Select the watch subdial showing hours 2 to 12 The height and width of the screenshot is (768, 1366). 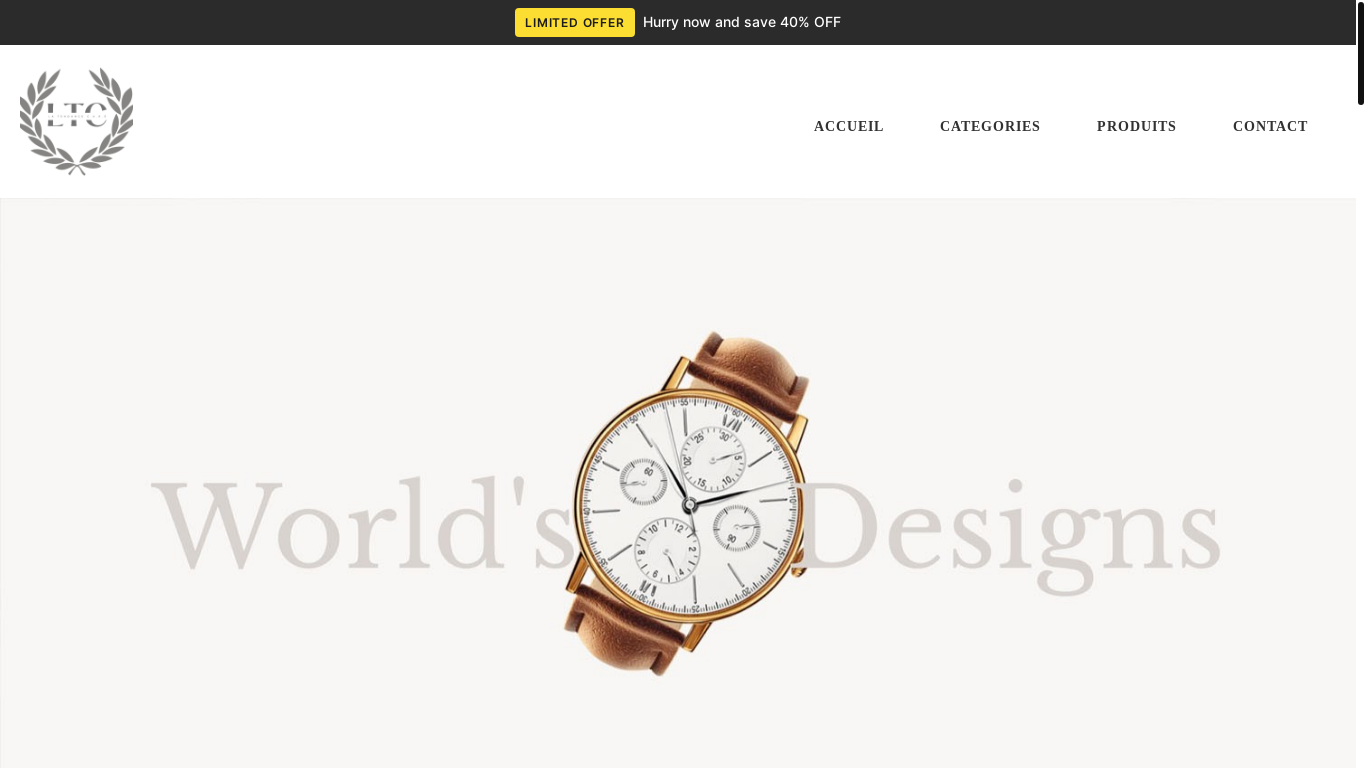pos(666,550)
